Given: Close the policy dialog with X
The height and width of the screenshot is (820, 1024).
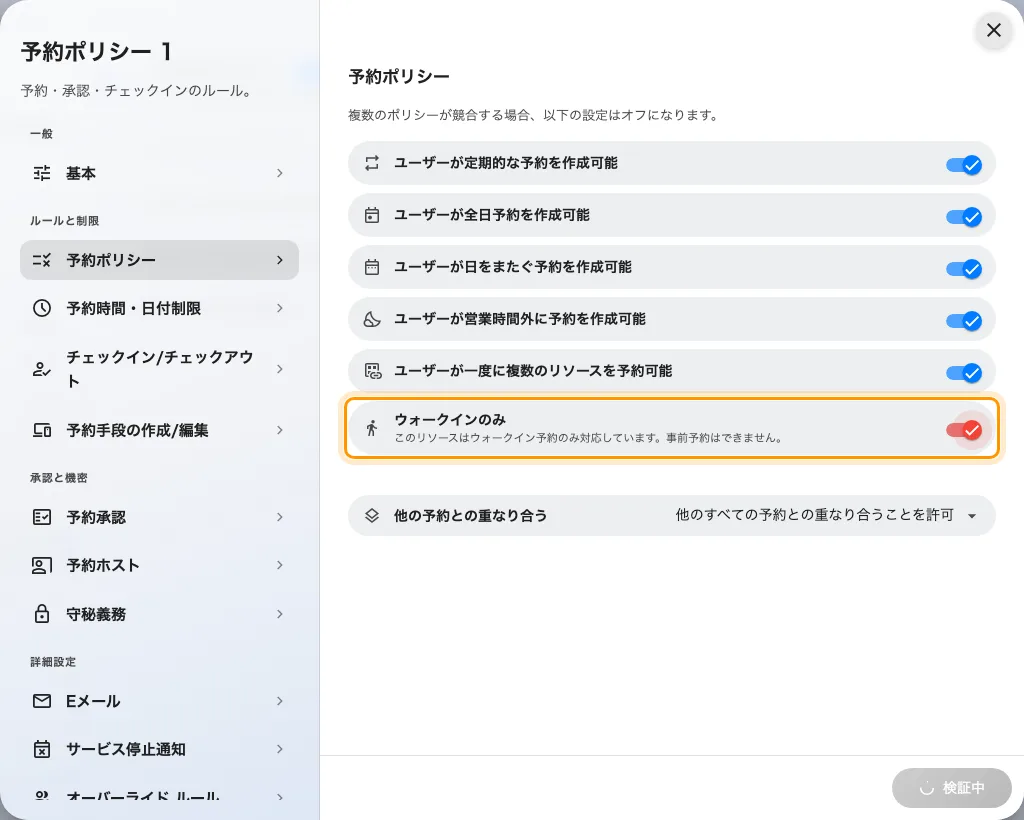Looking at the screenshot, I should click(x=993, y=30).
